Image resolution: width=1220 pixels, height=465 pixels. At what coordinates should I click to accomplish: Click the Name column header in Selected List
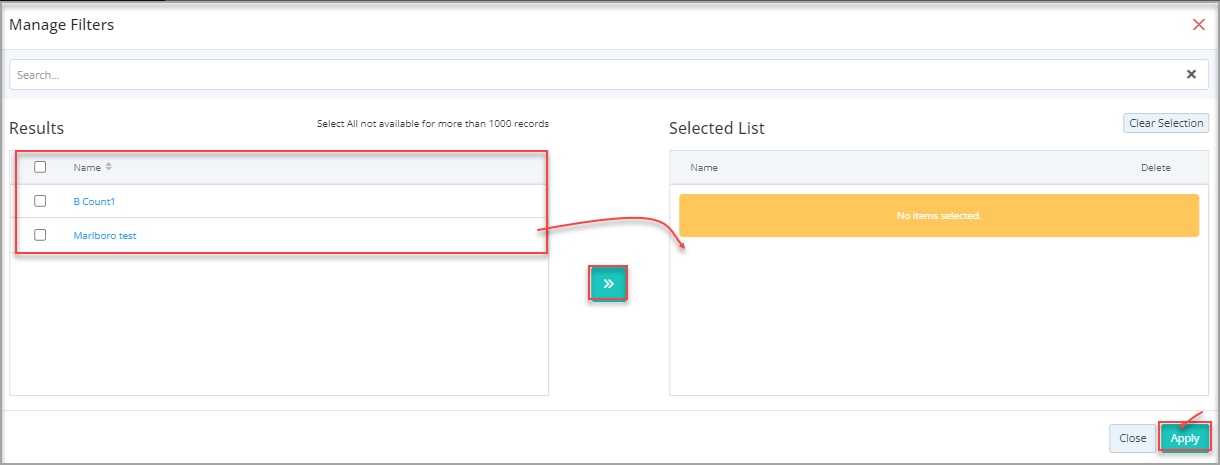(x=704, y=168)
